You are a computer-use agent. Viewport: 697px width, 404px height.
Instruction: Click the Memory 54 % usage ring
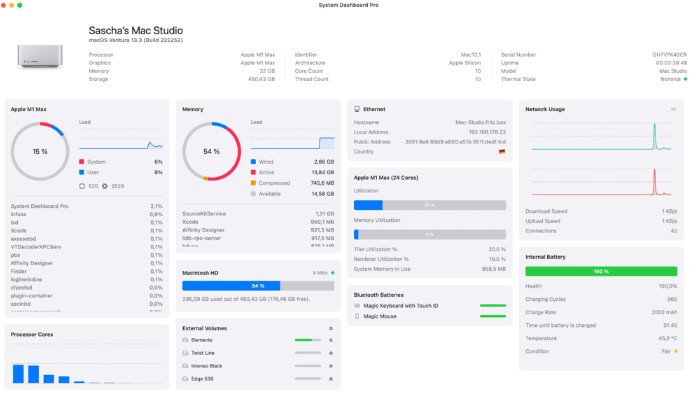click(212, 152)
